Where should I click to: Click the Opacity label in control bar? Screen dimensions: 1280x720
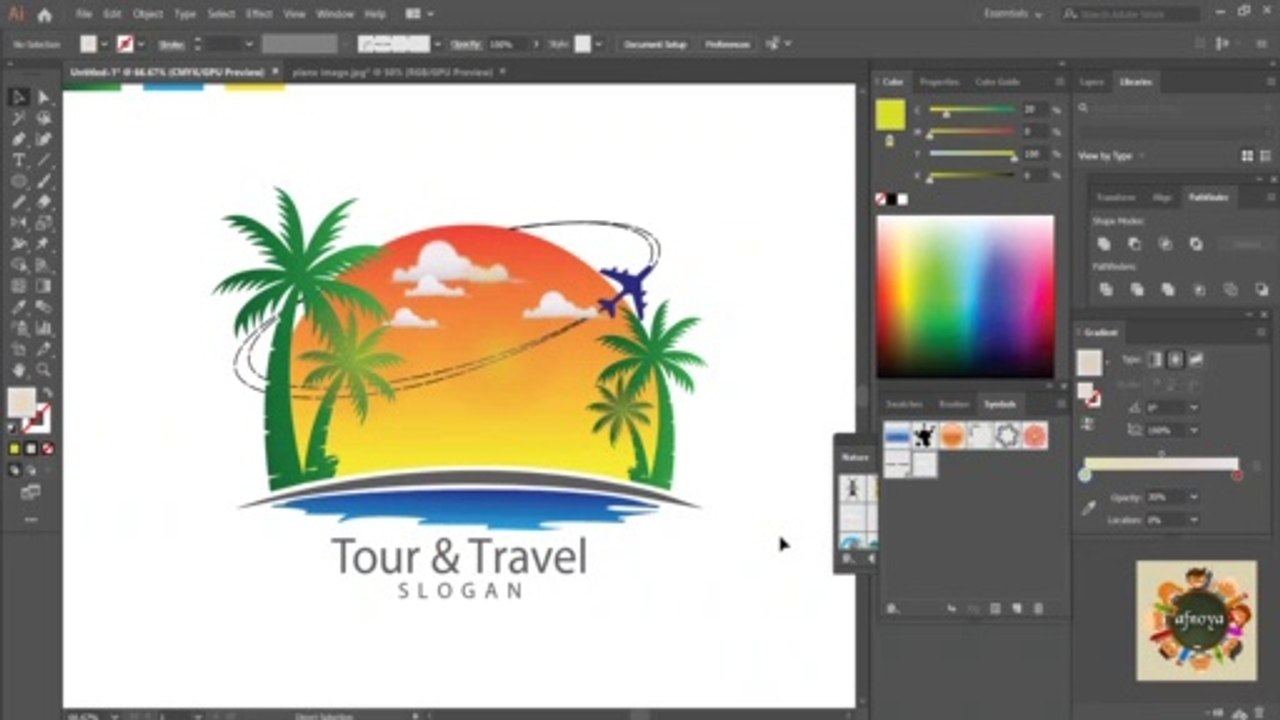click(x=465, y=44)
